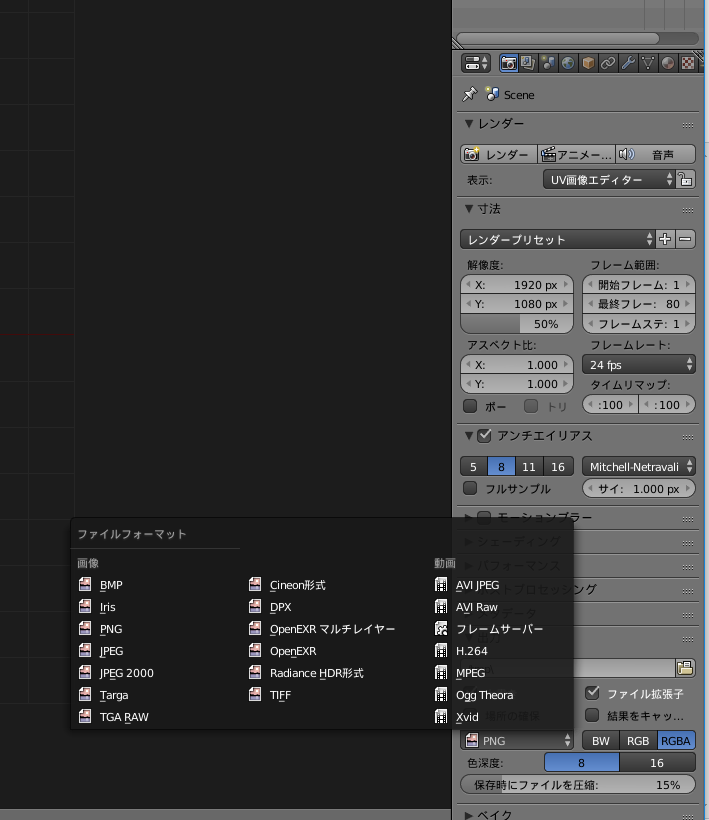Open the editor type selector in properties header
Screen dimensions: 709x820
click(x=475, y=63)
